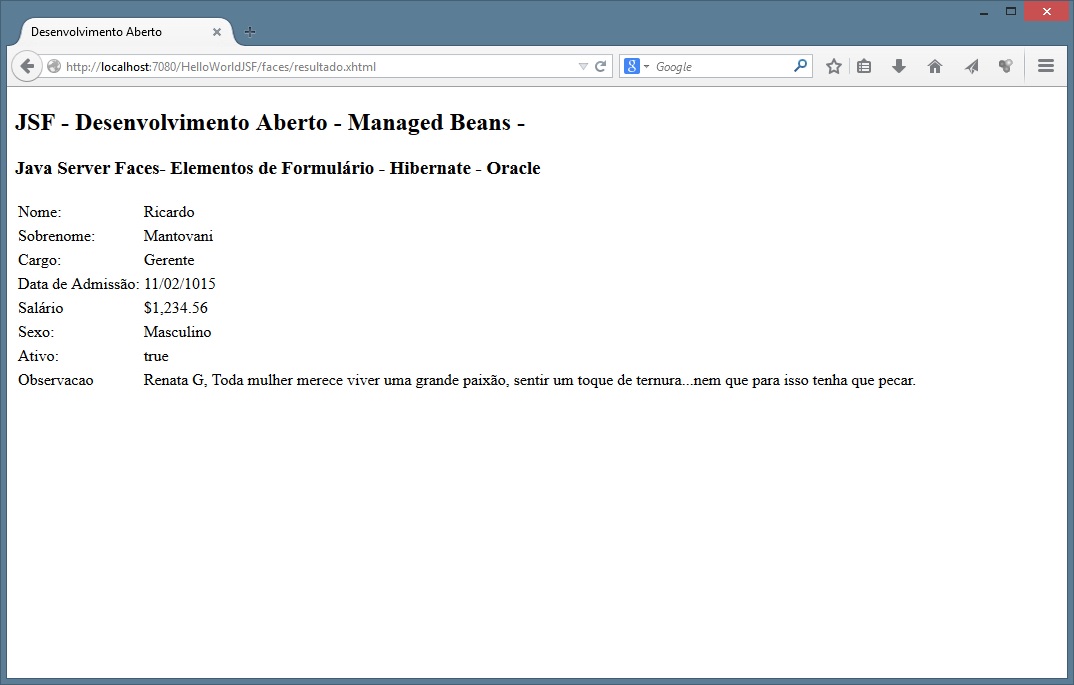The image size is (1074, 685).
Task: Click the globe site identity icon
Action: [54, 67]
